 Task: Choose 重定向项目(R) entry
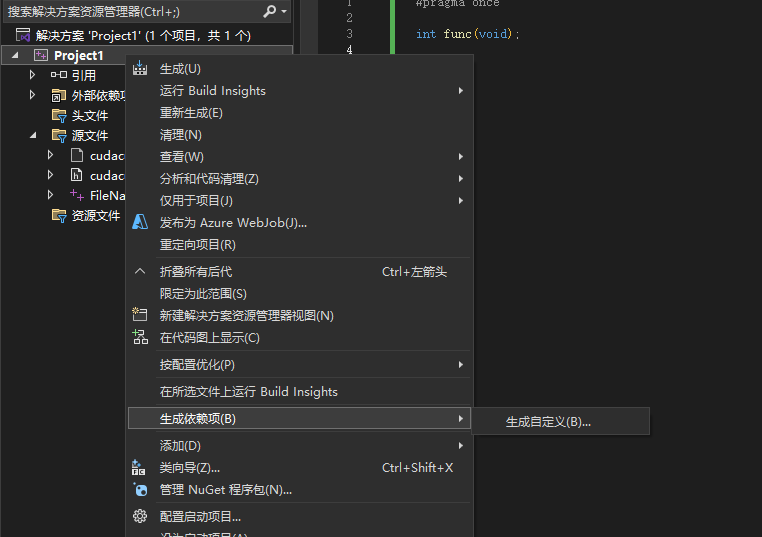coord(299,244)
